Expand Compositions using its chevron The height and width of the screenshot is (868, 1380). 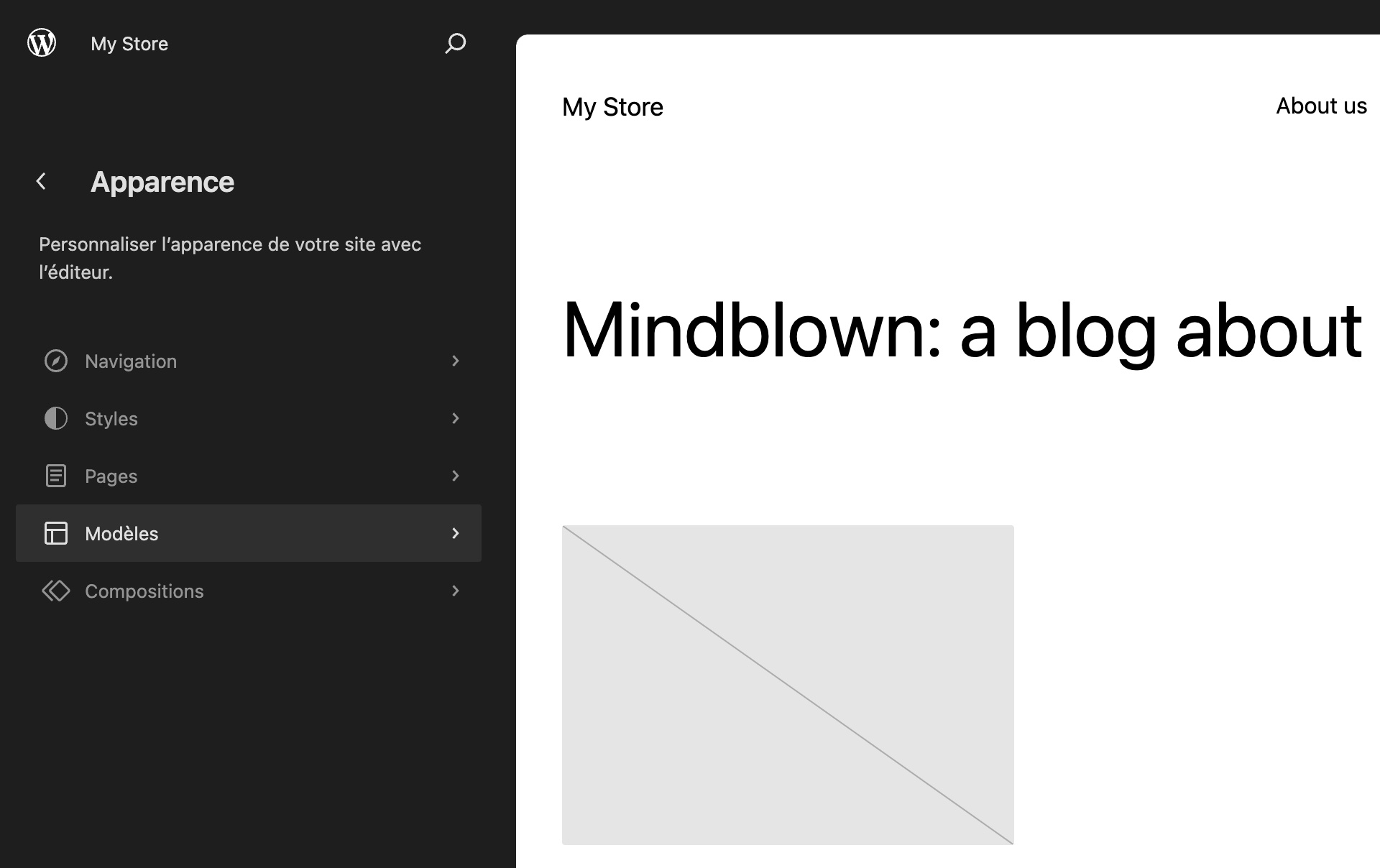pos(455,591)
